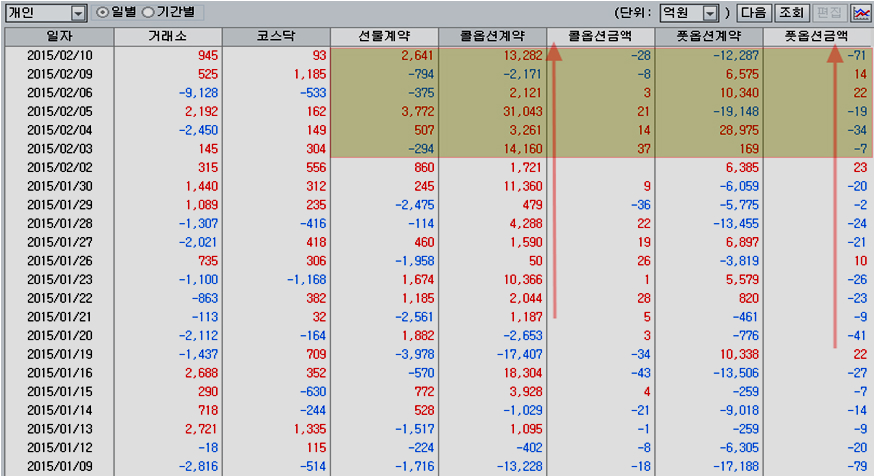Open the 개인 investor type dropdown
The width and height of the screenshot is (874, 476).
[78, 13]
